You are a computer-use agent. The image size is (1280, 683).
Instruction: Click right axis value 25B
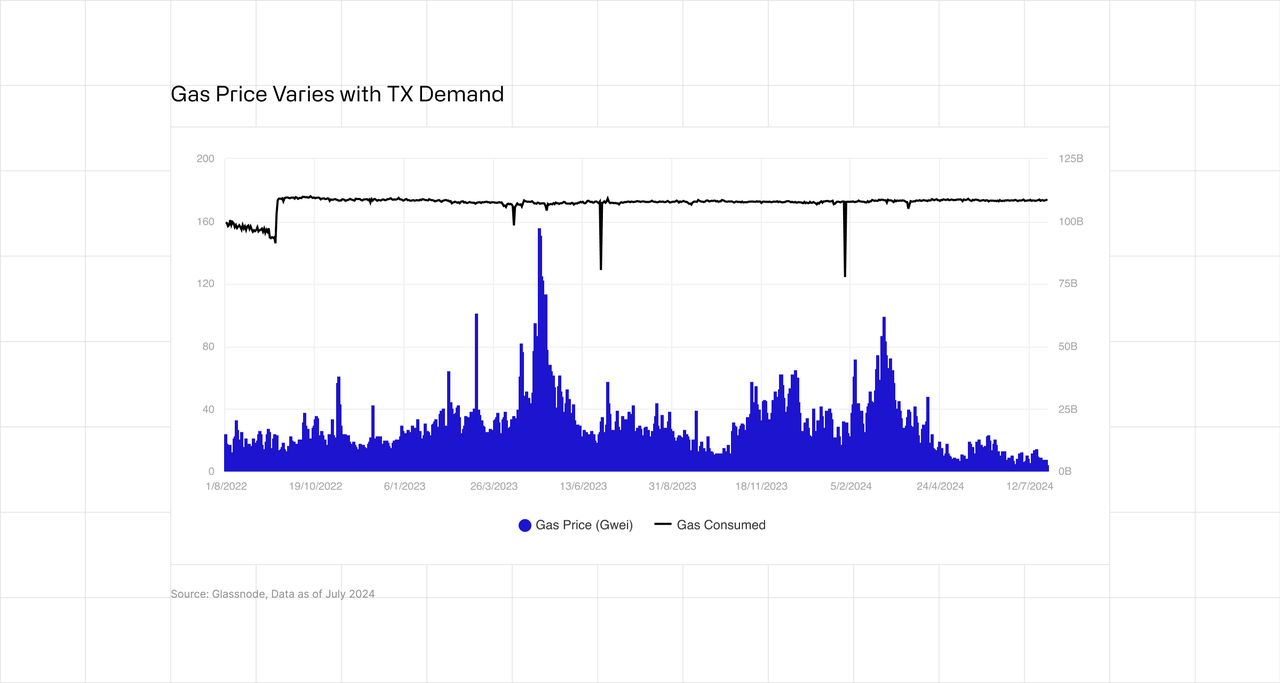tap(1068, 409)
